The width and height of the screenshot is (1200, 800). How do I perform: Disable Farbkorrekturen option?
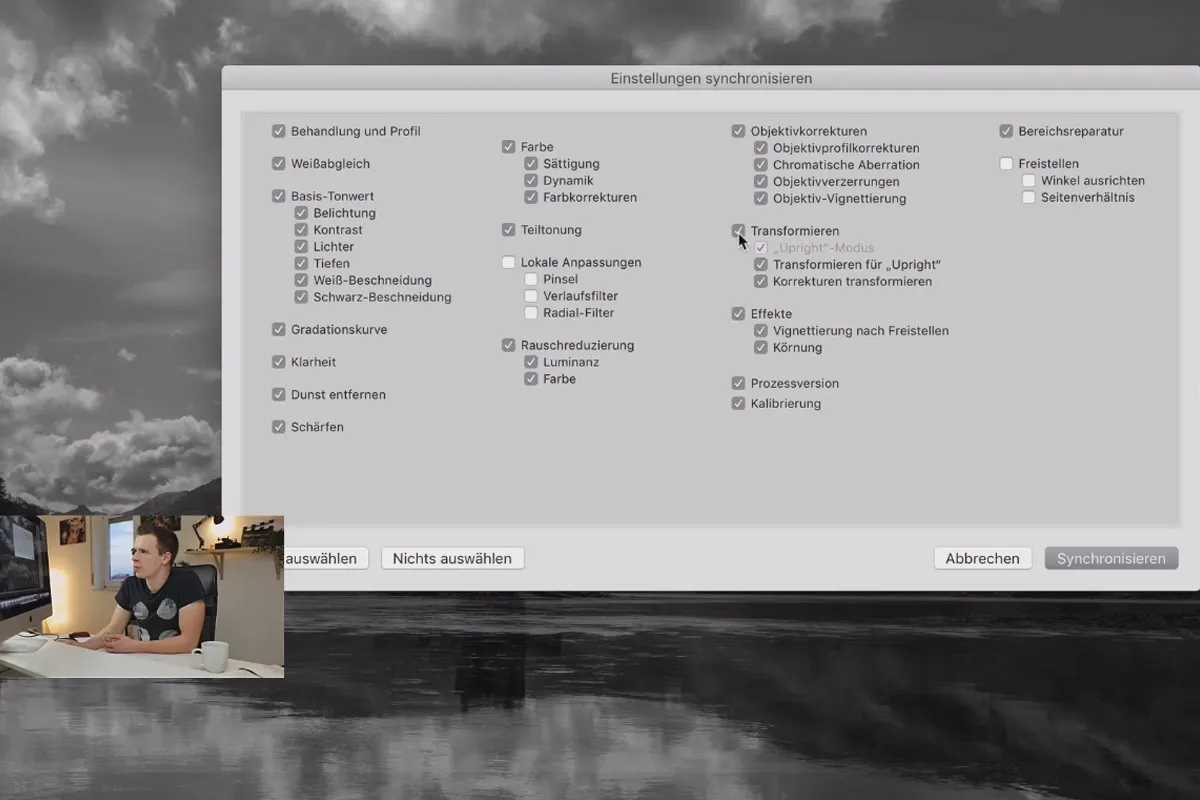point(531,197)
